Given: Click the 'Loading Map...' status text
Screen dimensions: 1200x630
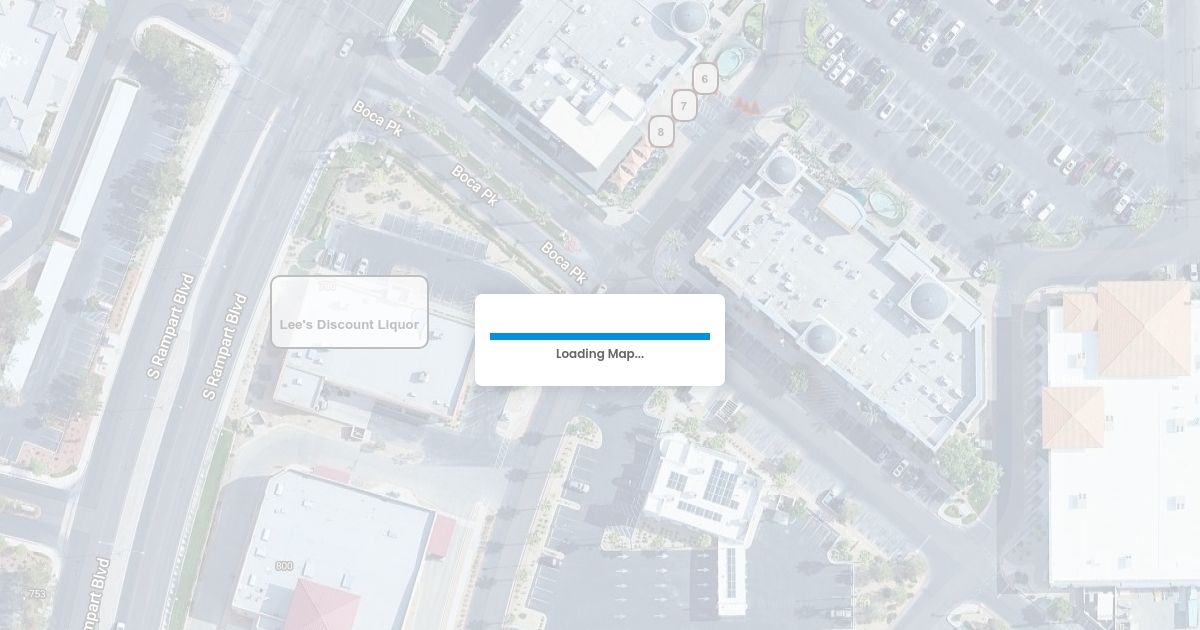Looking at the screenshot, I should (600, 354).
